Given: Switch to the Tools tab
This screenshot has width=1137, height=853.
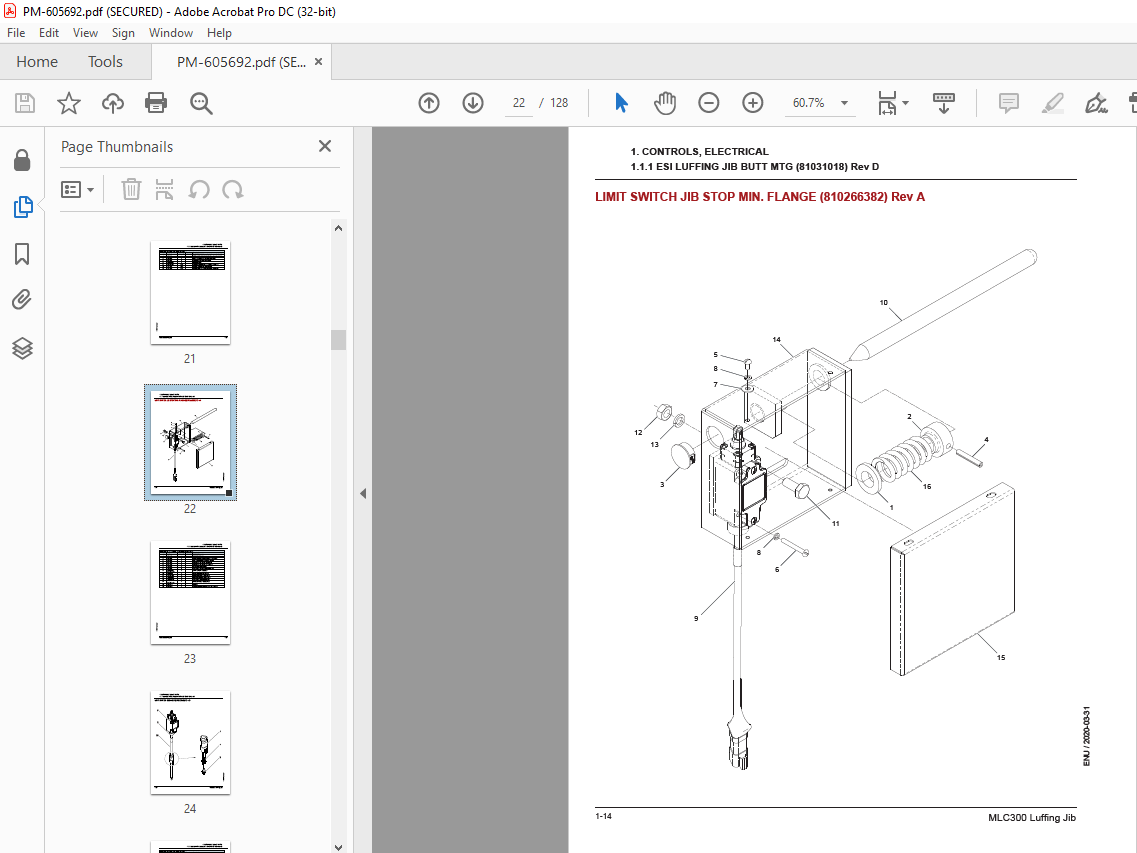Looking at the screenshot, I should coord(105,62).
